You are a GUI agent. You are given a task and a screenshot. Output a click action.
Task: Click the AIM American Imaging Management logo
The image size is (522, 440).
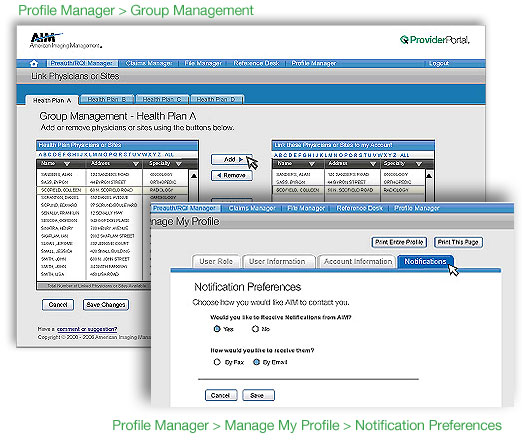point(65,41)
